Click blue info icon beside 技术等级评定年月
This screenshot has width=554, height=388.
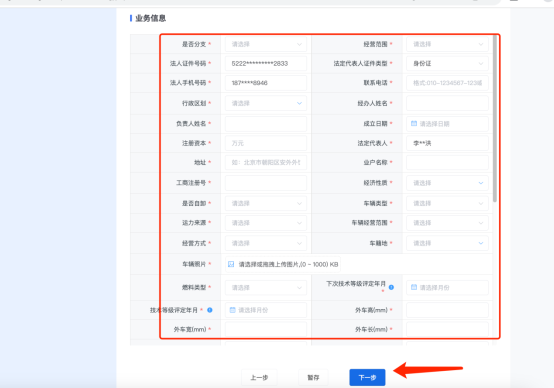click(x=210, y=310)
